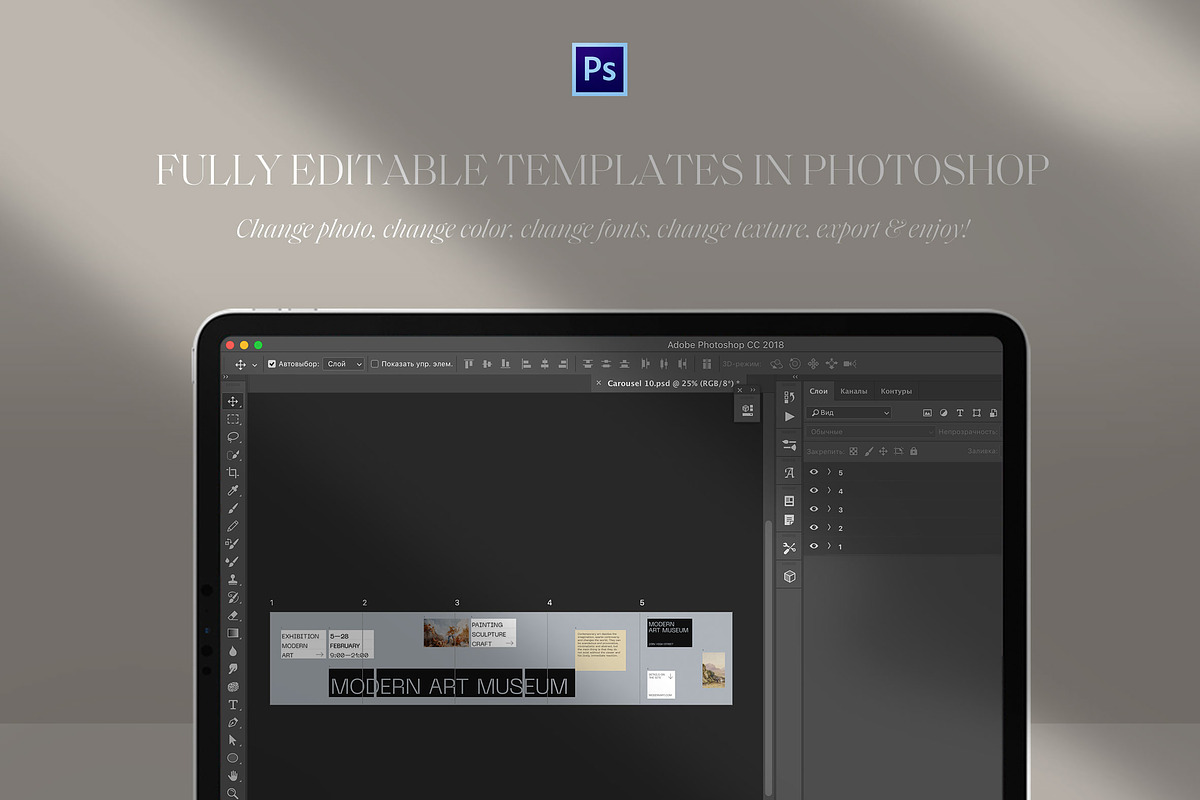
Task: Open the History panel icon
Action: [x=789, y=397]
